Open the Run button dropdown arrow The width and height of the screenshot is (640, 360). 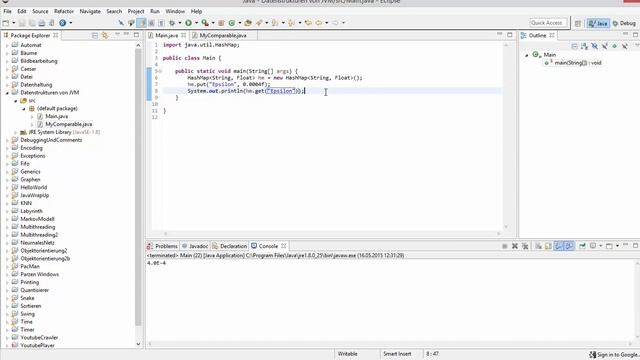(x=196, y=23)
